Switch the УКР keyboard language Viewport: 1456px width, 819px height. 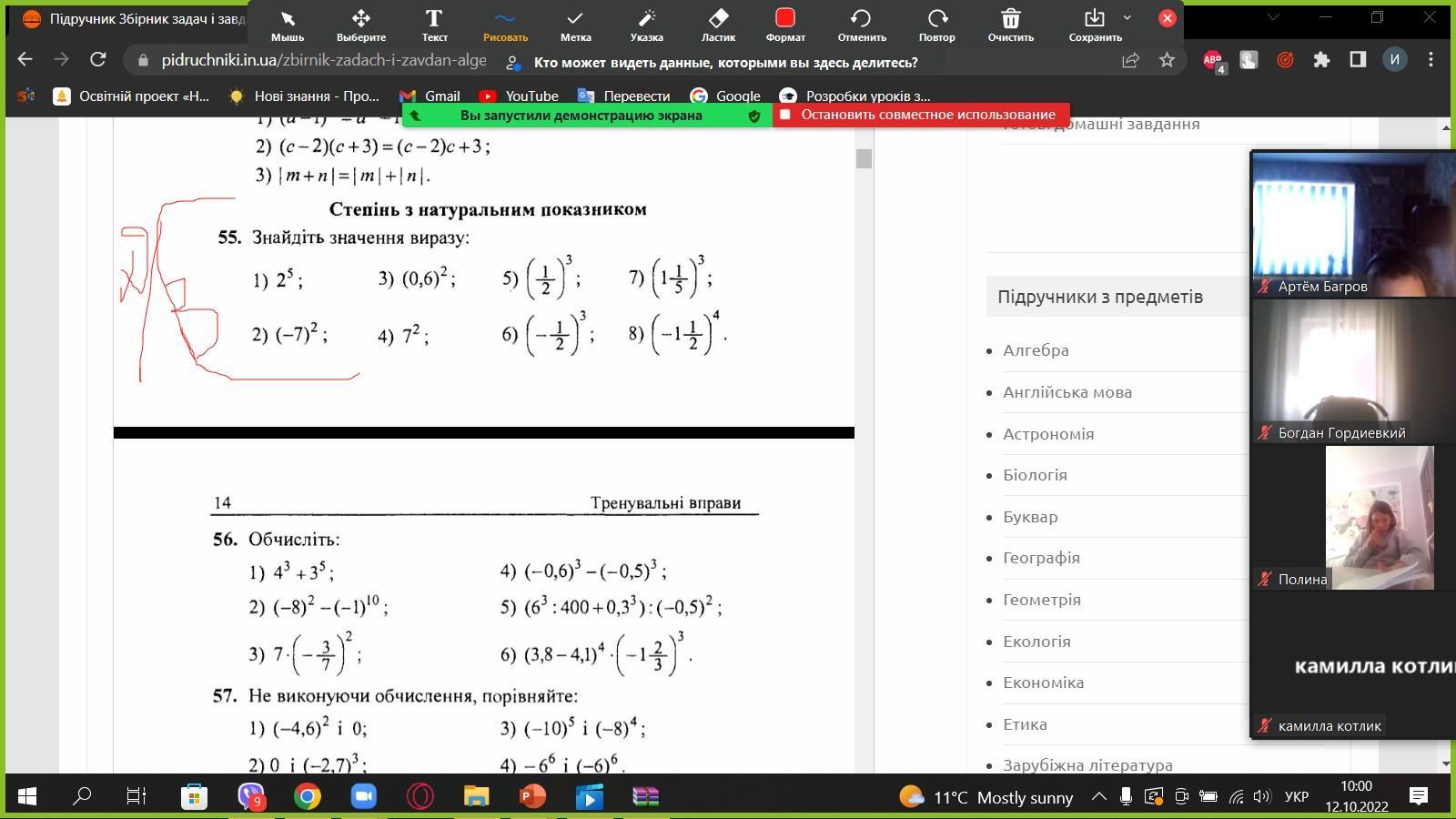click(x=1296, y=797)
